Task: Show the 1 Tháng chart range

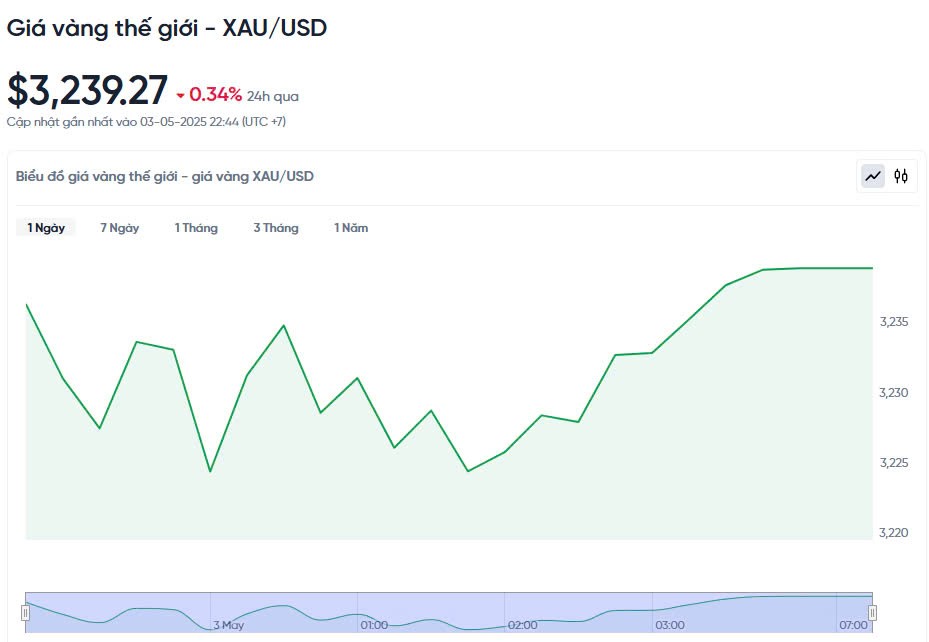Action: [x=196, y=228]
